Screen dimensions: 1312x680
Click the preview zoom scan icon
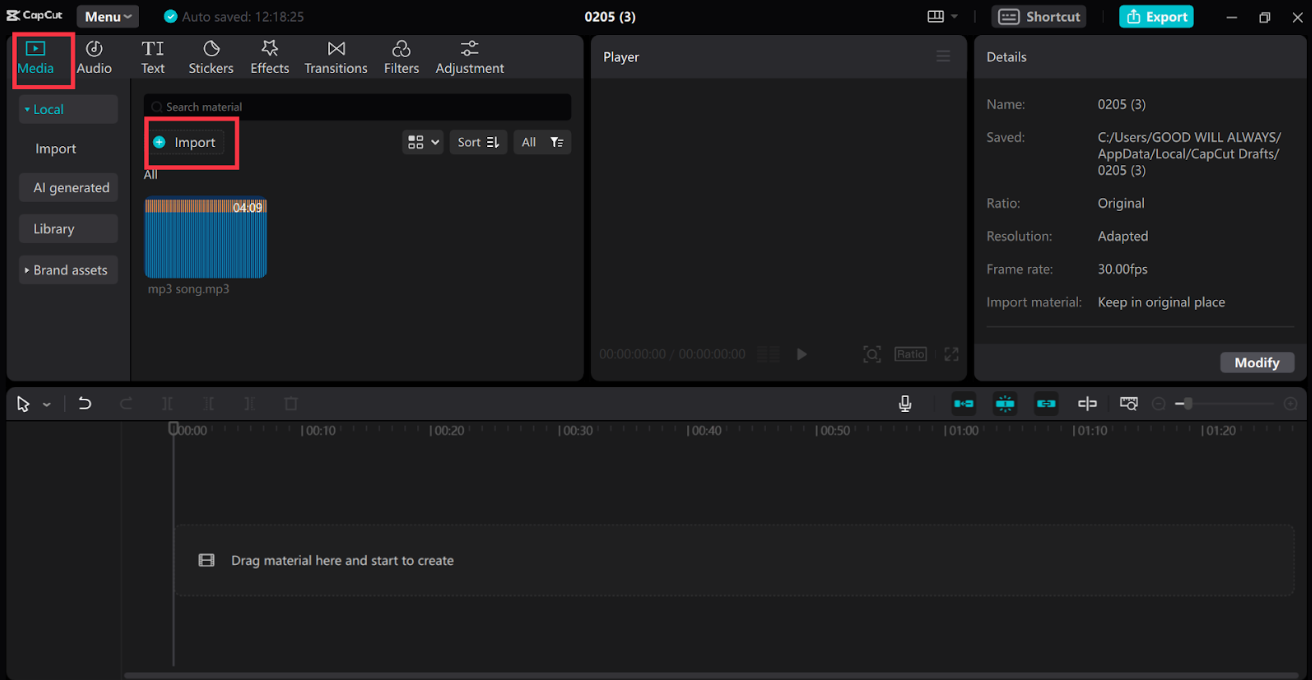[x=872, y=354]
